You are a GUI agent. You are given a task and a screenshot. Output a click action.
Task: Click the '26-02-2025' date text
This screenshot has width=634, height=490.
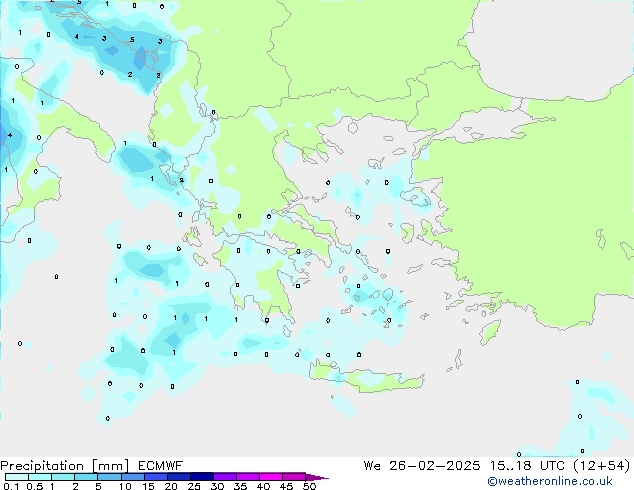point(435,466)
